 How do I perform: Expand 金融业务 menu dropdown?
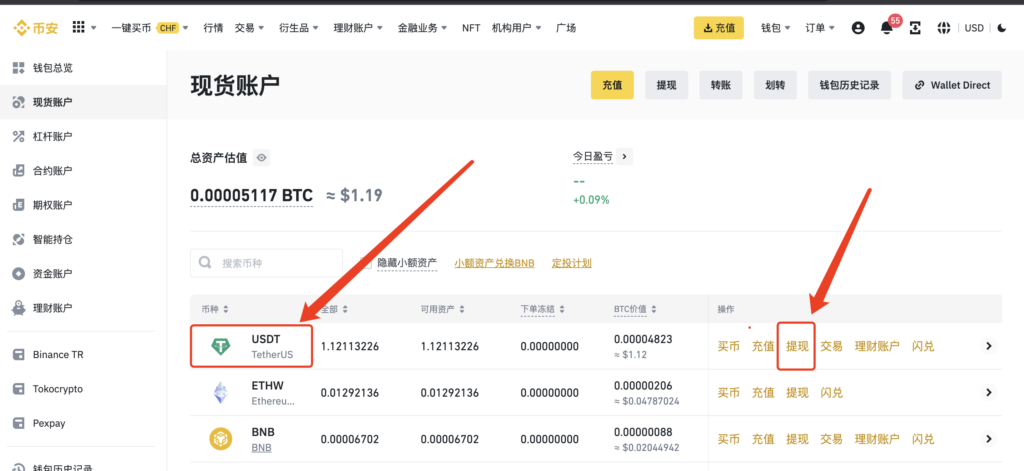coord(423,28)
